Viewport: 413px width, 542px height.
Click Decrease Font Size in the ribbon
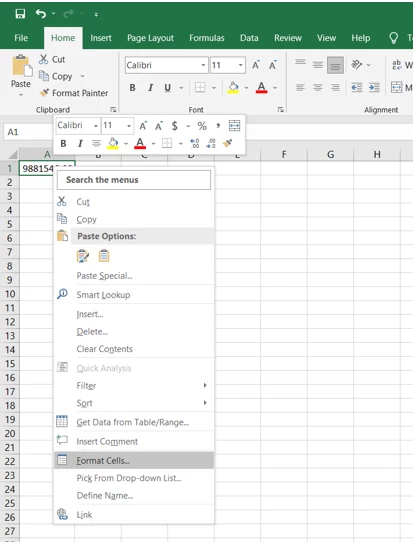coord(273,65)
